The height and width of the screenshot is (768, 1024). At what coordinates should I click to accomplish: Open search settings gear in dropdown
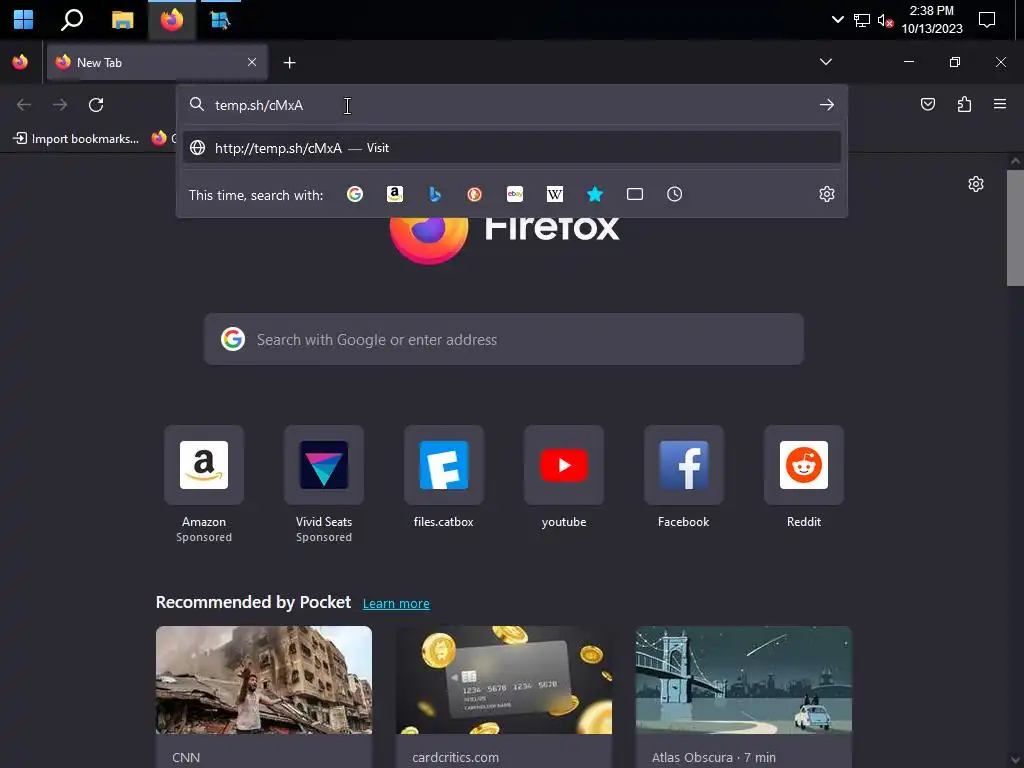click(x=827, y=194)
